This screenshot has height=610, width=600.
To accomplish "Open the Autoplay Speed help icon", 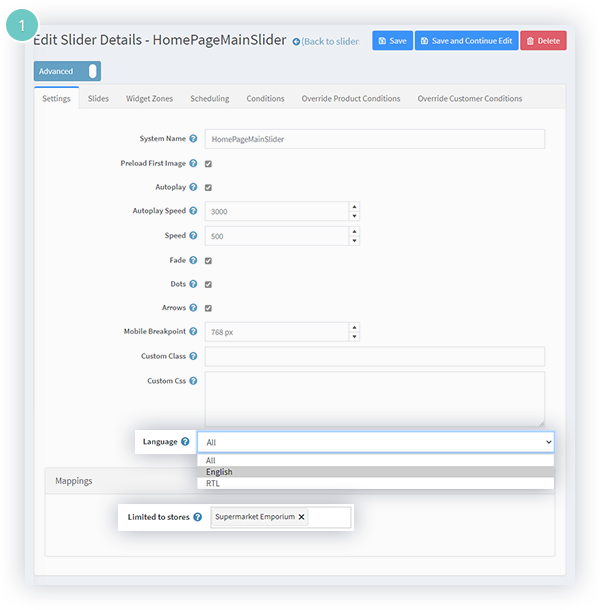I will click(x=193, y=211).
